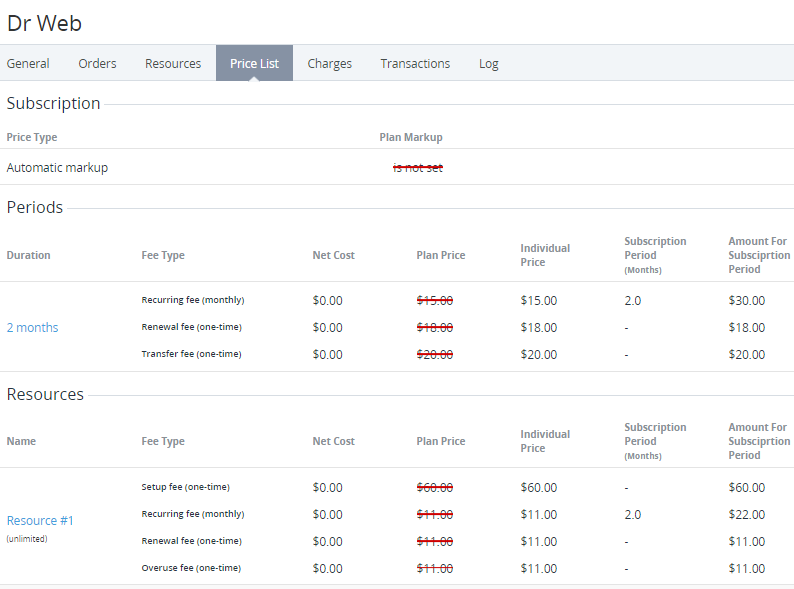Open the Resources tab
794x589 pixels.
pyautogui.click(x=173, y=63)
